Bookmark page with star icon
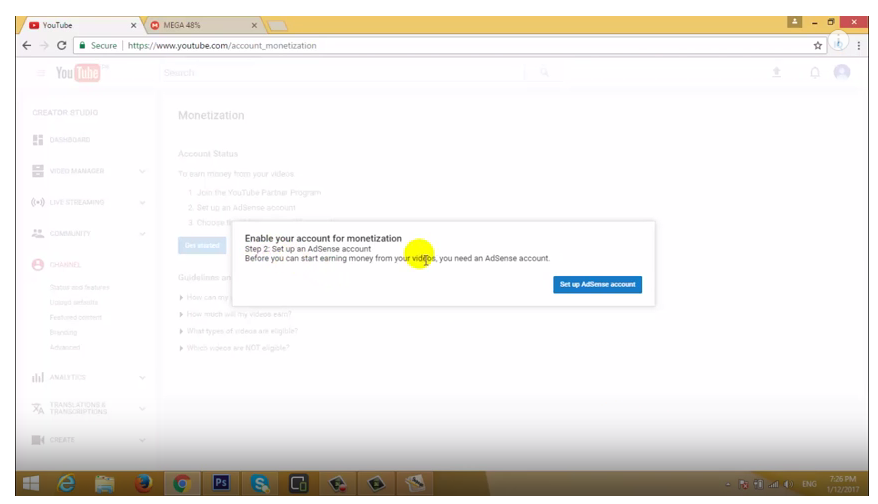This screenshot has height=504, width=878. (x=818, y=45)
